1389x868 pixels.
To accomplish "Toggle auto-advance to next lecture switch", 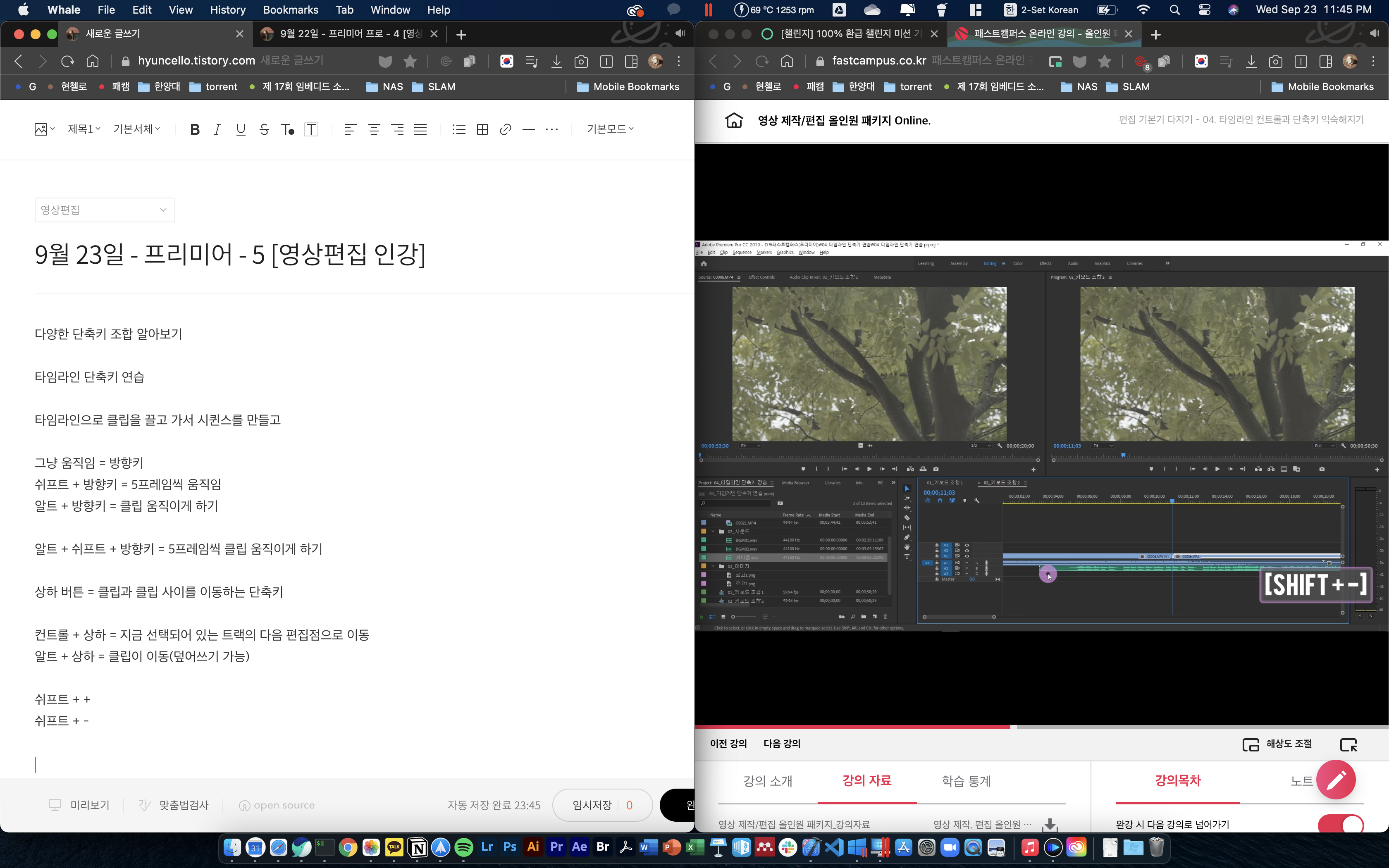I will [x=1340, y=824].
